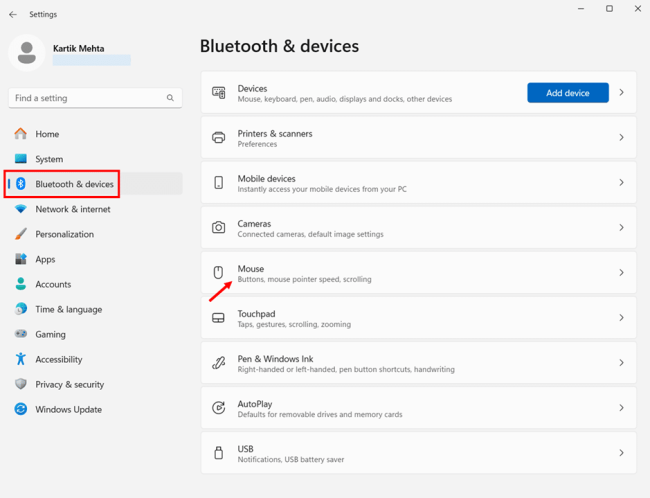Open USB row chevron
This screenshot has width=650, height=498.
tap(621, 453)
